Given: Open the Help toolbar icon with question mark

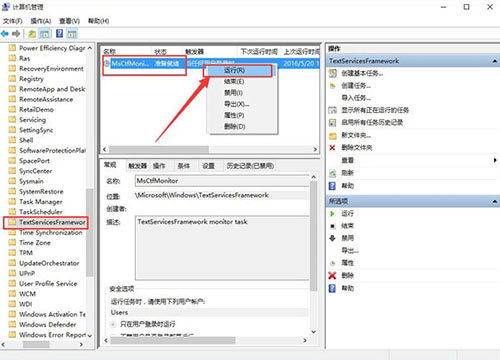Looking at the screenshot, I should 59,34.
